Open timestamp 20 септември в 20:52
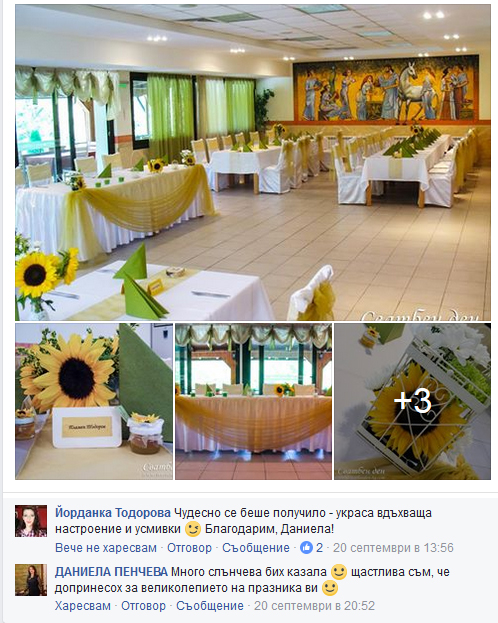Image resolution: width=498 pixels, height=623 pixels. click(314, 606)
